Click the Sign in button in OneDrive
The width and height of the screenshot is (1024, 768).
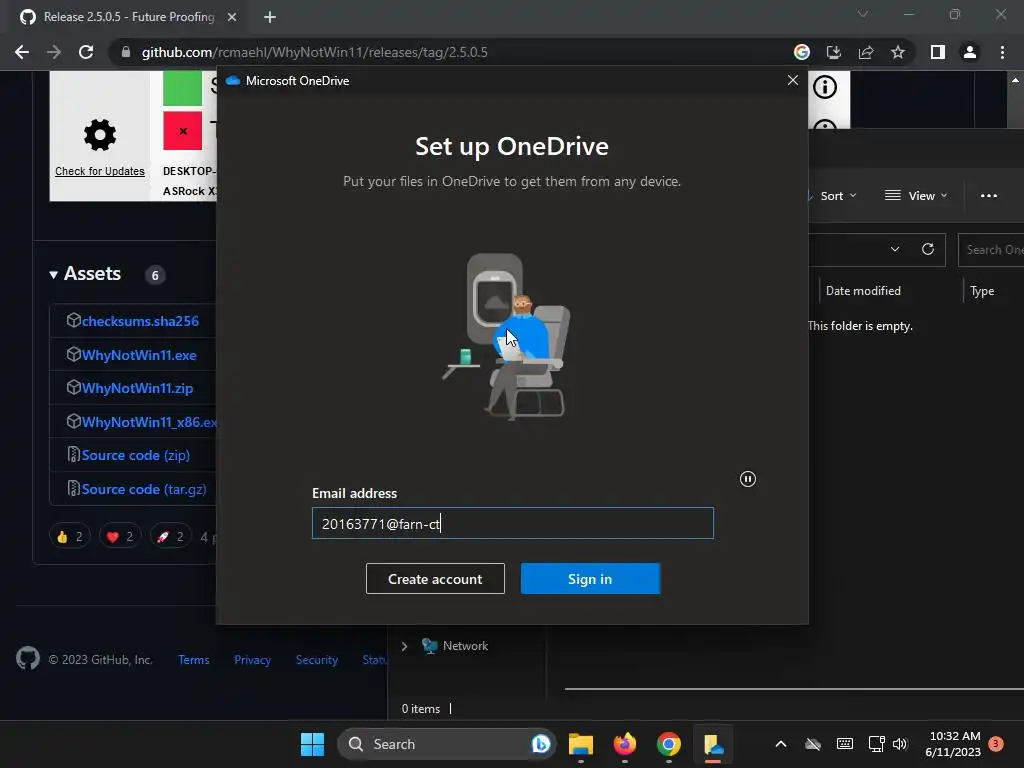590,579
